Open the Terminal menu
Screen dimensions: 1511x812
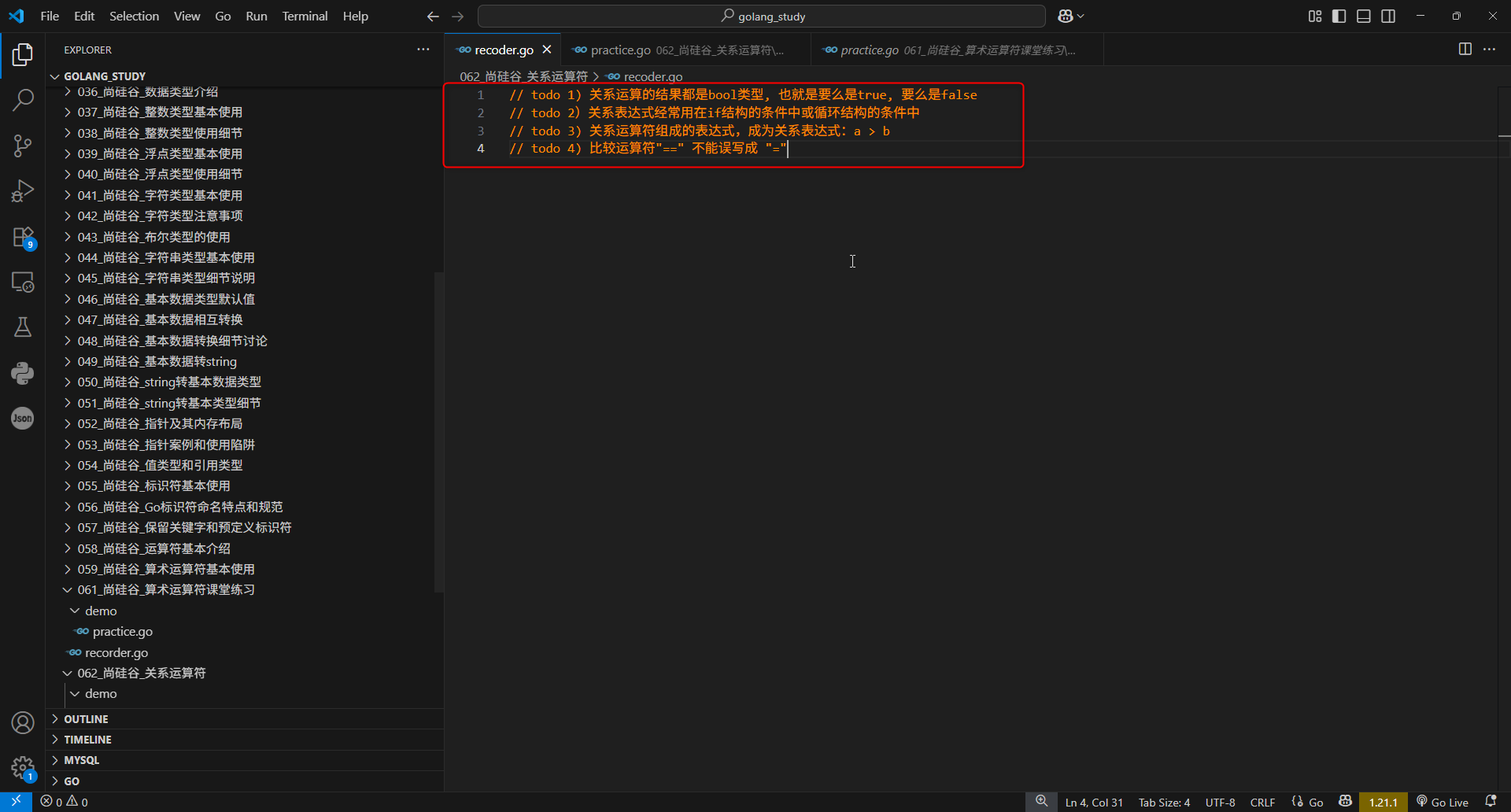(305, 16)
